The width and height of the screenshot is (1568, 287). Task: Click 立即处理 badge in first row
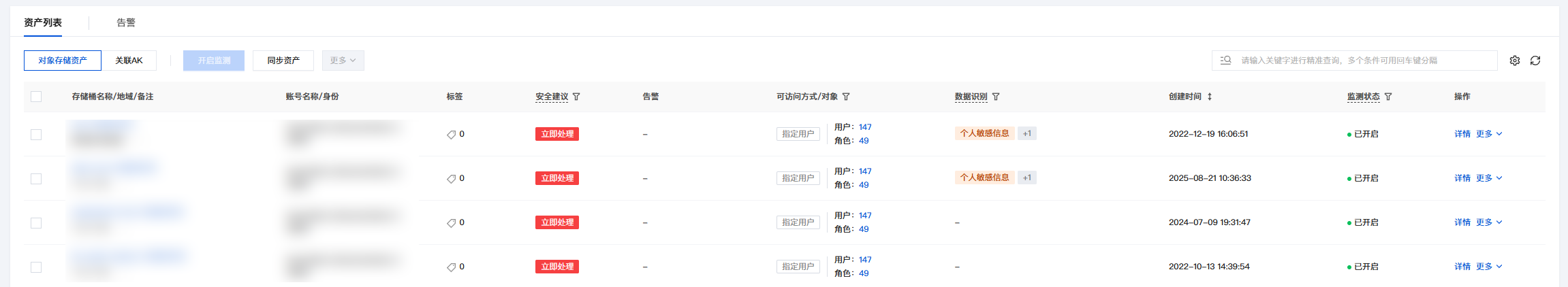557,134
